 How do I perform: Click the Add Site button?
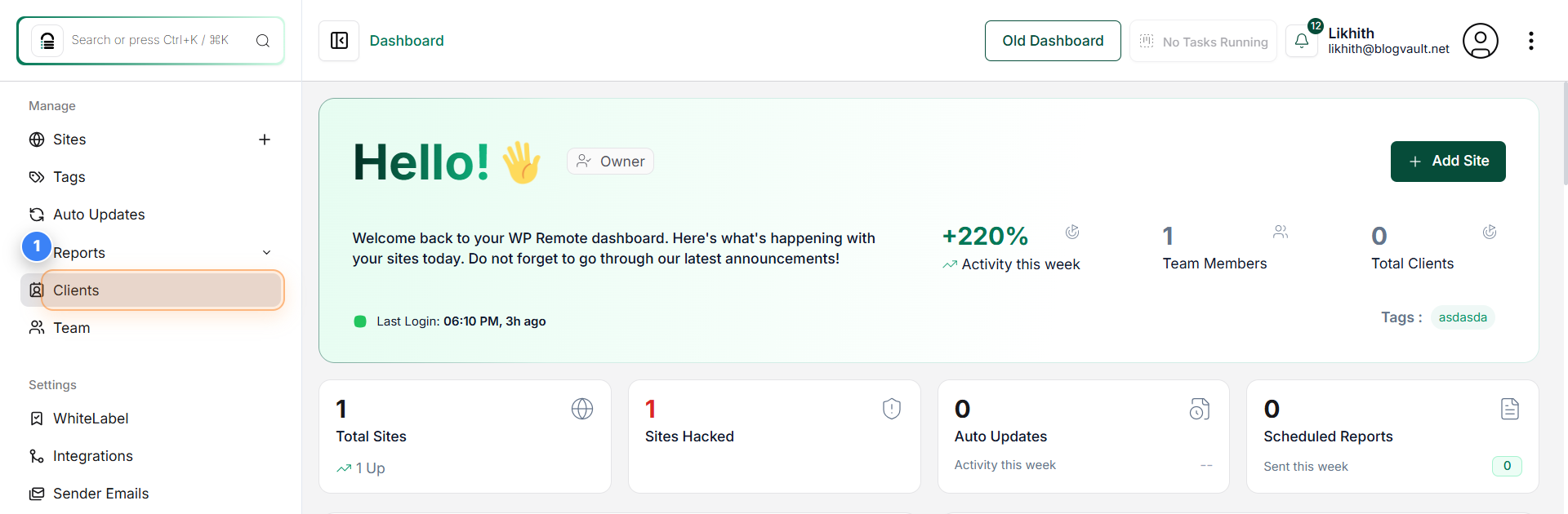(1447, 161)
